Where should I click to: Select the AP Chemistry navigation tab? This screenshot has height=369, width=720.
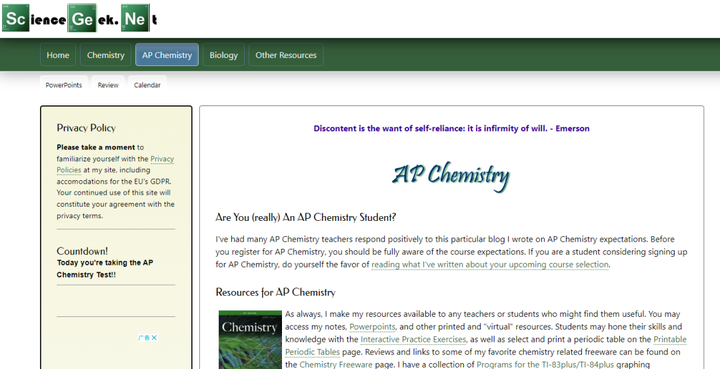167,55
